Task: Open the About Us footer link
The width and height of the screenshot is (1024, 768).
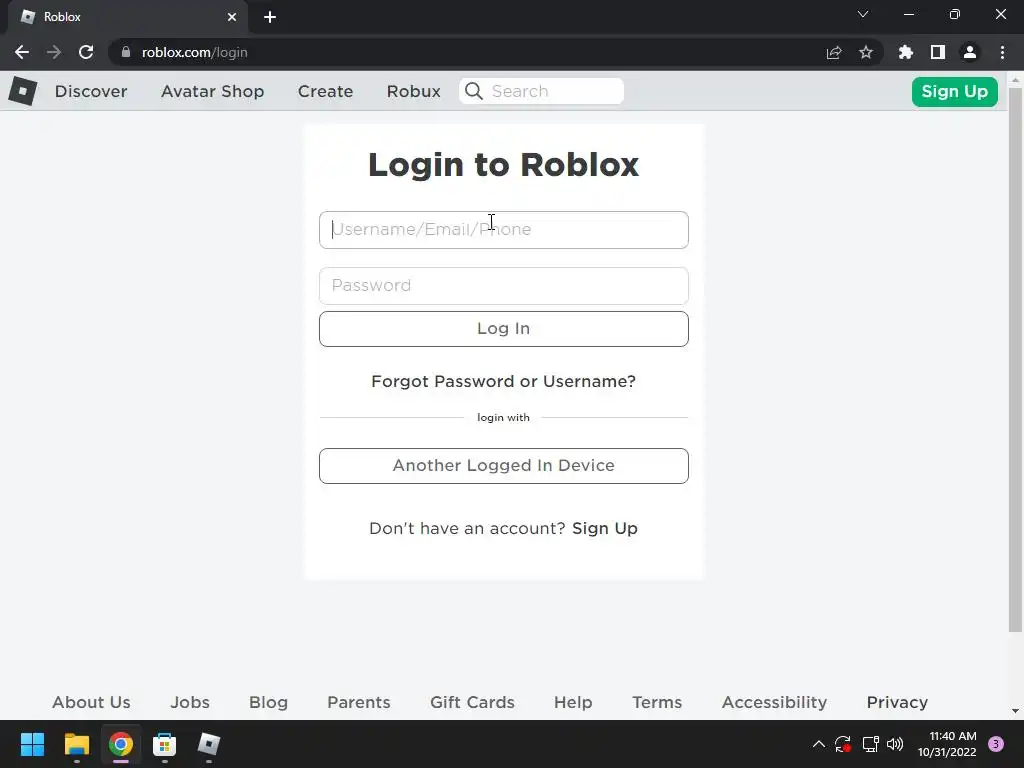Action: point(91,702)
